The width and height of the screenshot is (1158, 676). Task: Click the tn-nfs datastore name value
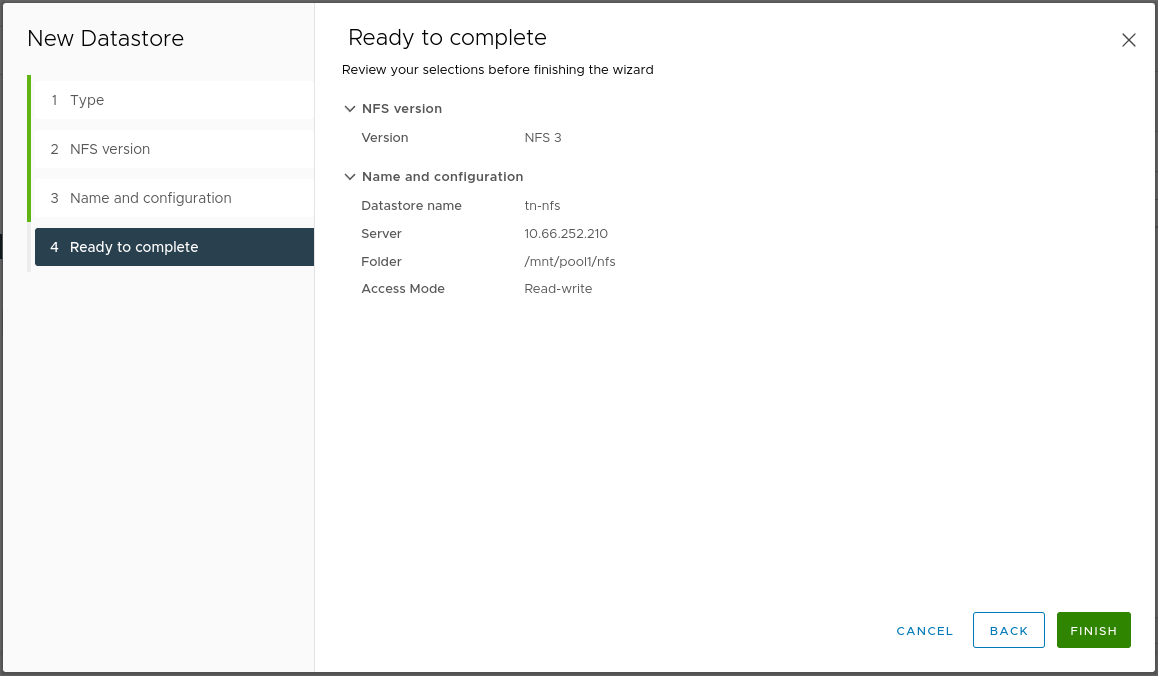click(542, 206)
